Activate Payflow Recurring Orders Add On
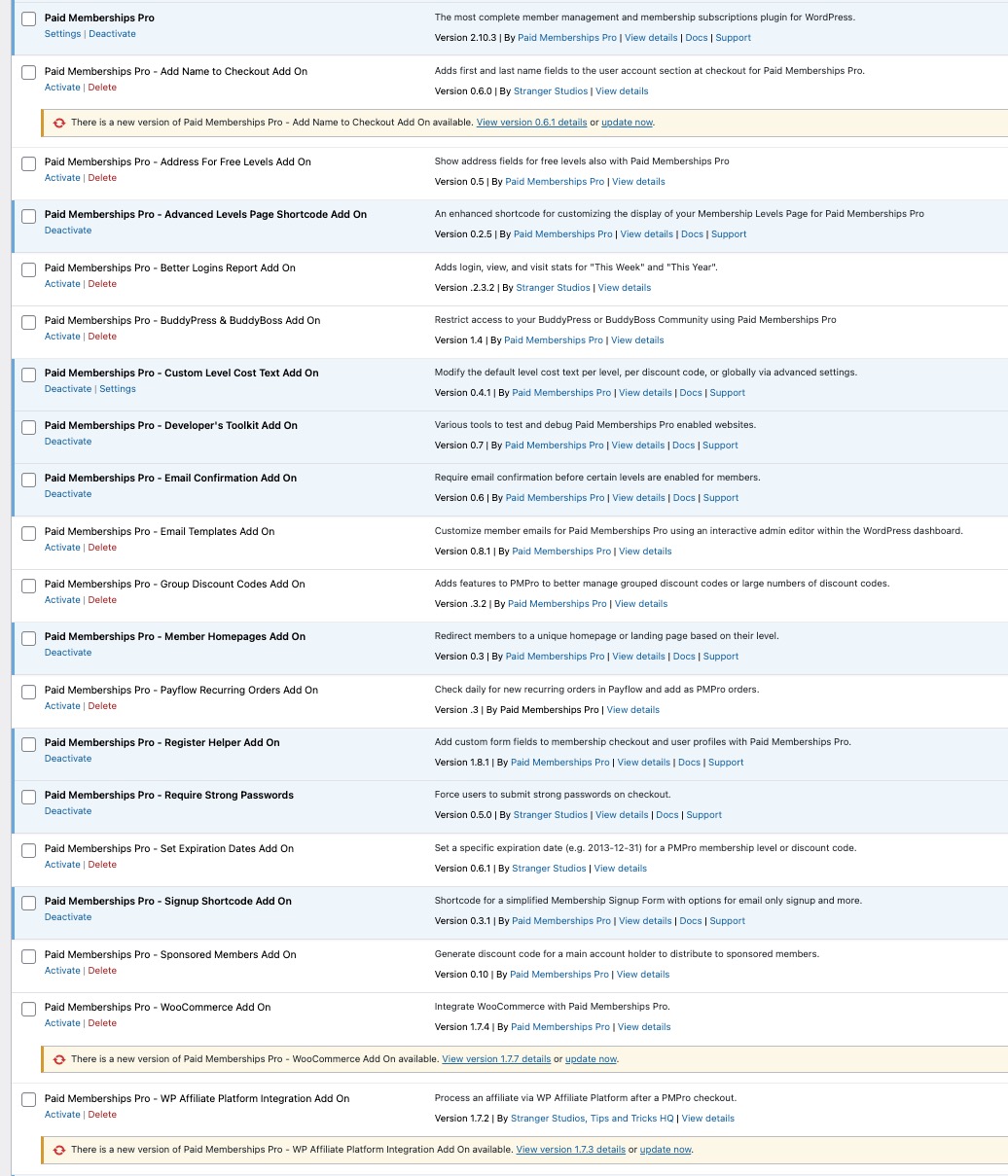1008x1176 pixels. click(x=62, y=706)
